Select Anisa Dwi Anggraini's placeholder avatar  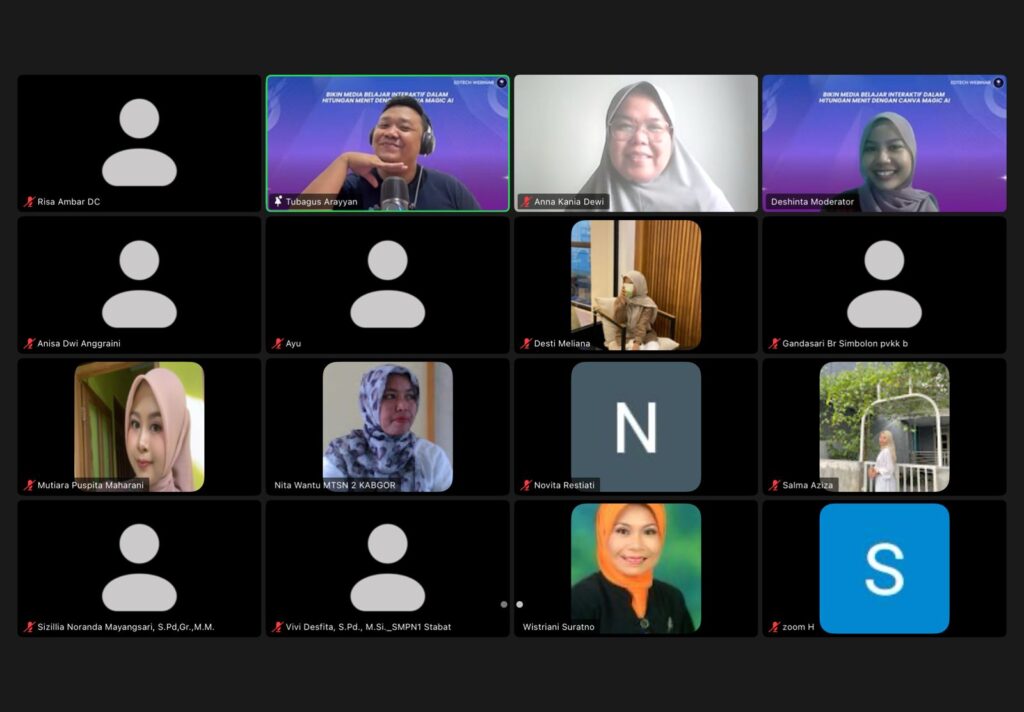tap(139, 284)
